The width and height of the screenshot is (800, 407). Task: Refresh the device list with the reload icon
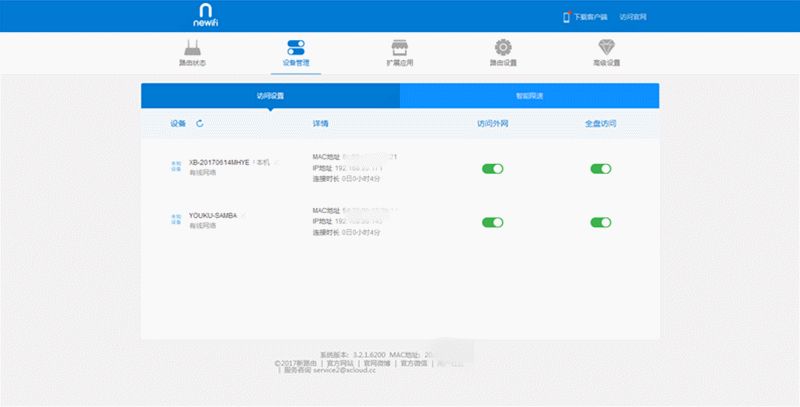point(200,123)
